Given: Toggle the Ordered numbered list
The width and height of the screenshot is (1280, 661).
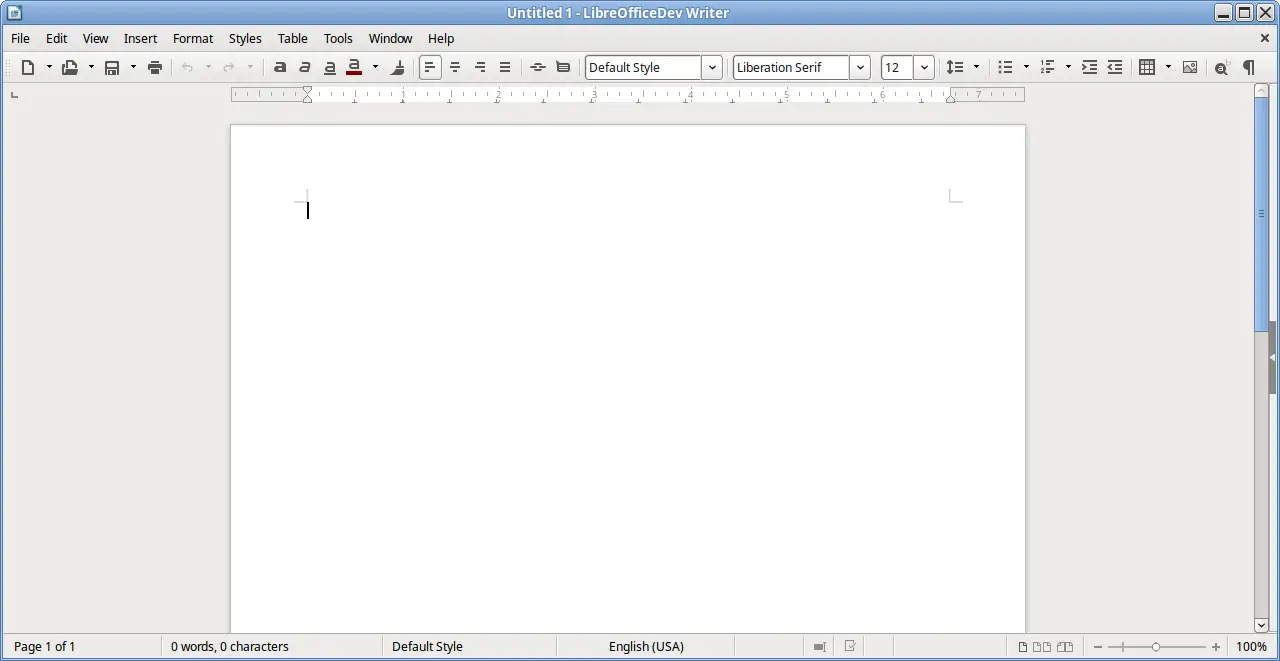Looking at the screenshot, I should click(x=1048, y=67).
